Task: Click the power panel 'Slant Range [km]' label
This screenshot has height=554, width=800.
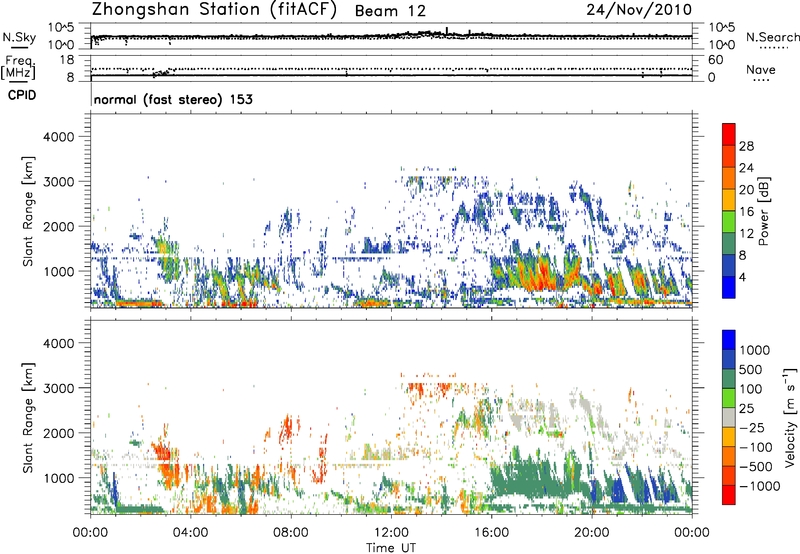Action: (x=28, y=211)
